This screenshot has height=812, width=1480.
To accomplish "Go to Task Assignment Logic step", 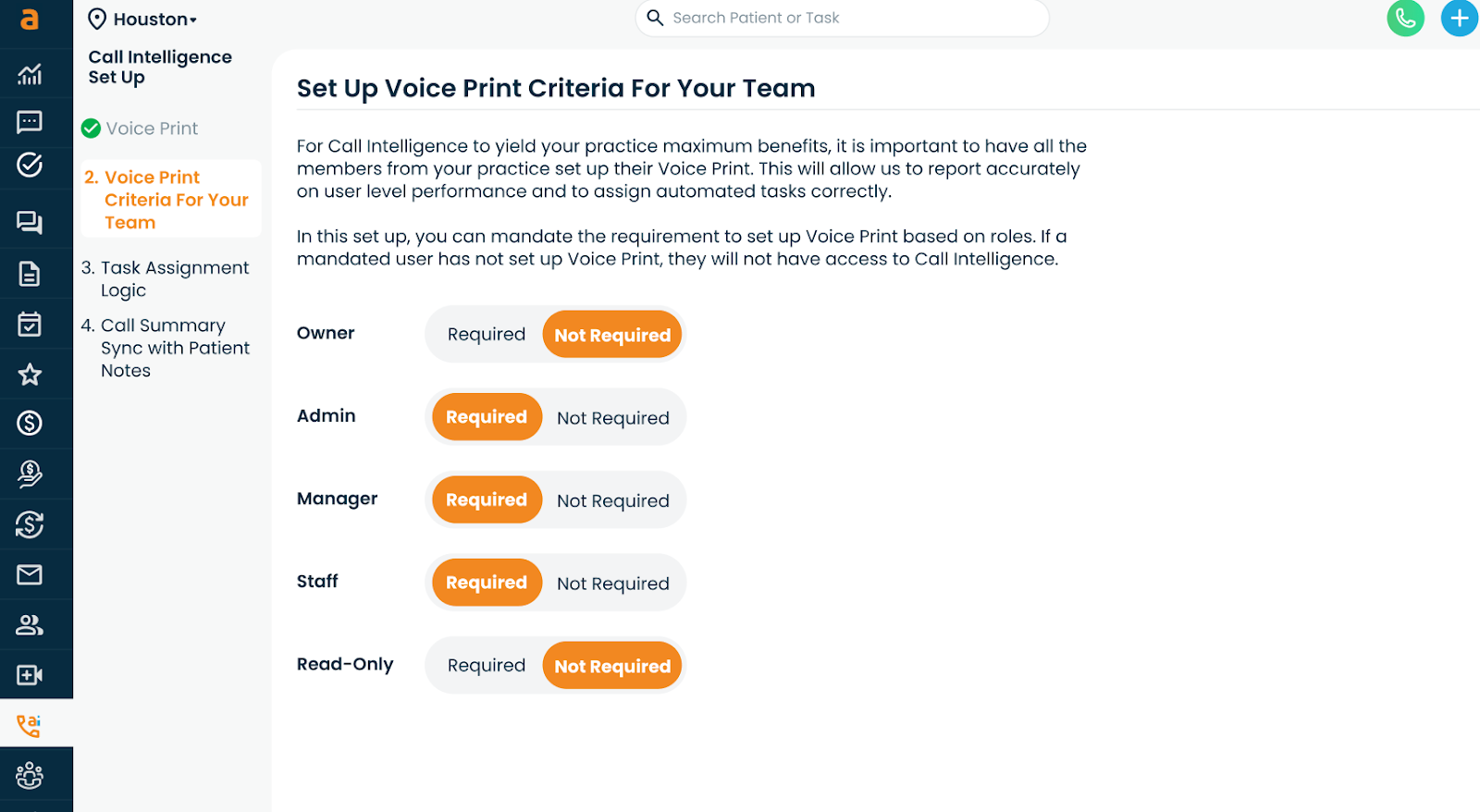I will pos(166,278).
